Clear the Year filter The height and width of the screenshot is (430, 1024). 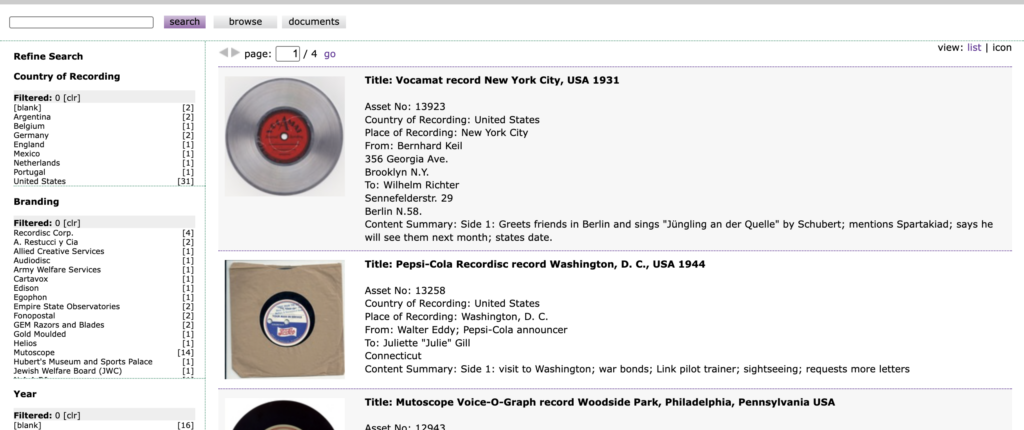72,416
